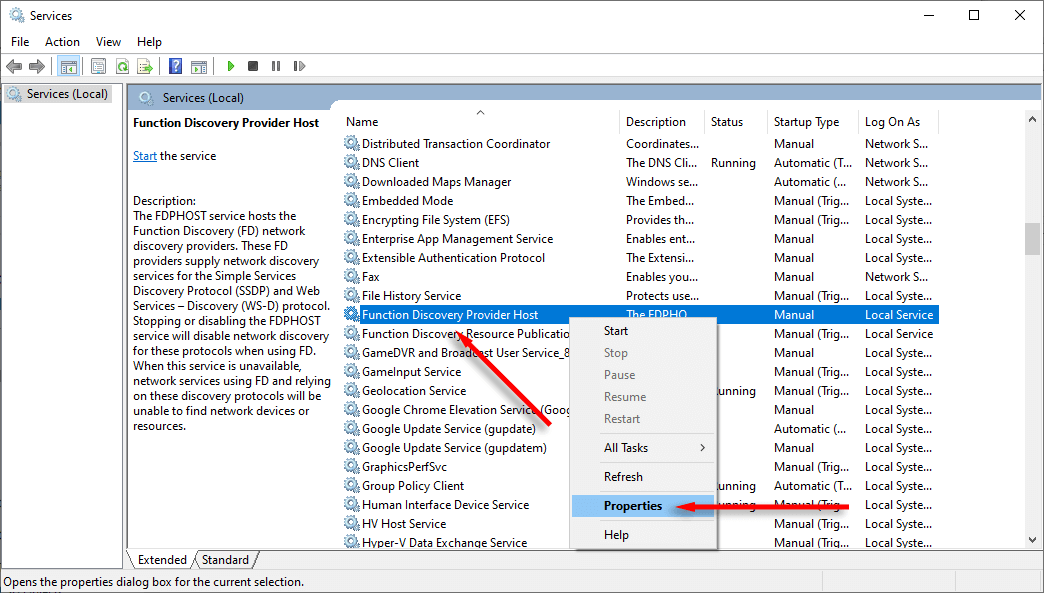Image resolution: width=1044 pixels, height=593 pixels.
Task: Select the DNS Client service row
Action: click(x=390, y=163)
